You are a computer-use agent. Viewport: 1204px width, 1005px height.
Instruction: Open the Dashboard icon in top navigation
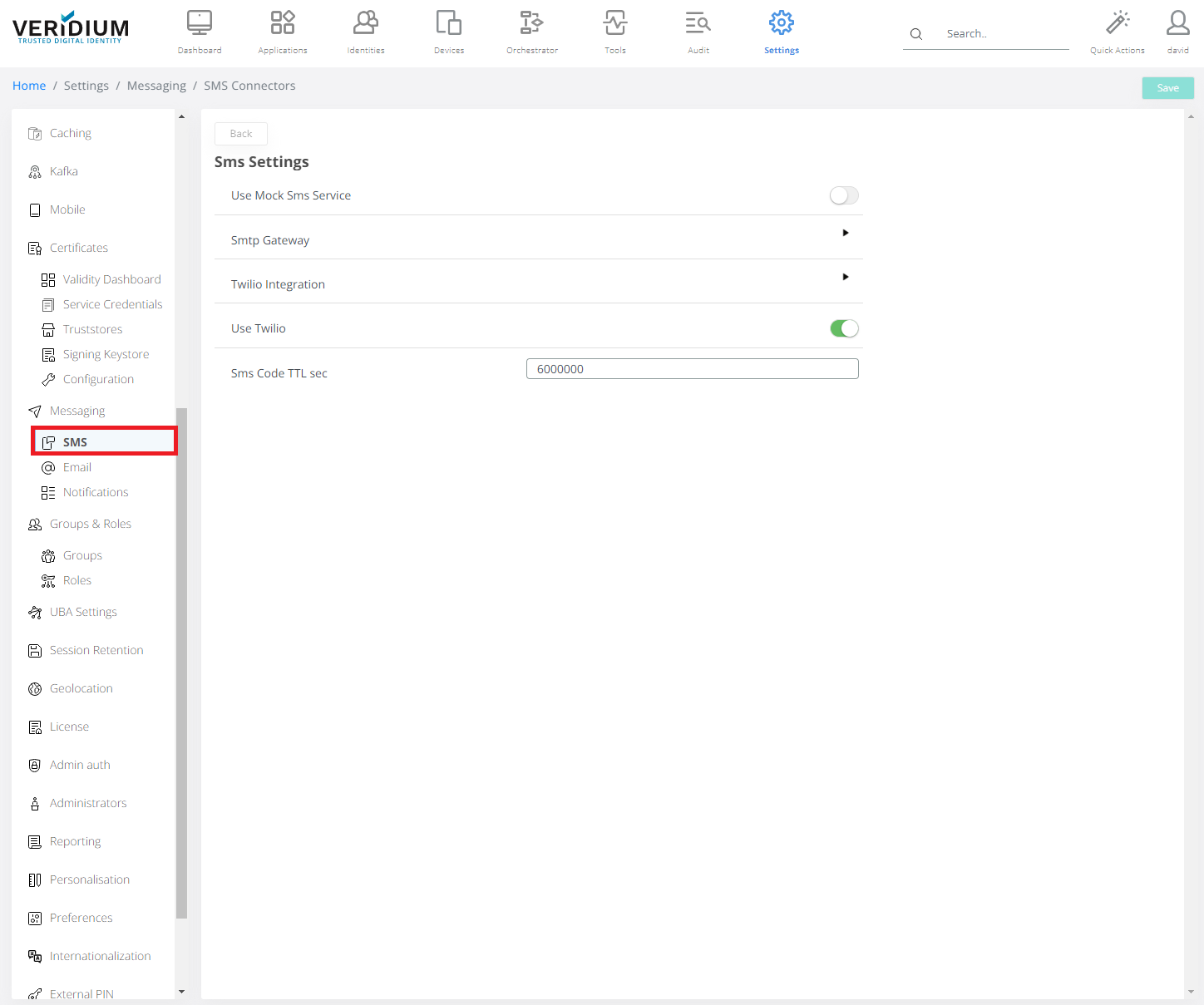coord(200,23)
